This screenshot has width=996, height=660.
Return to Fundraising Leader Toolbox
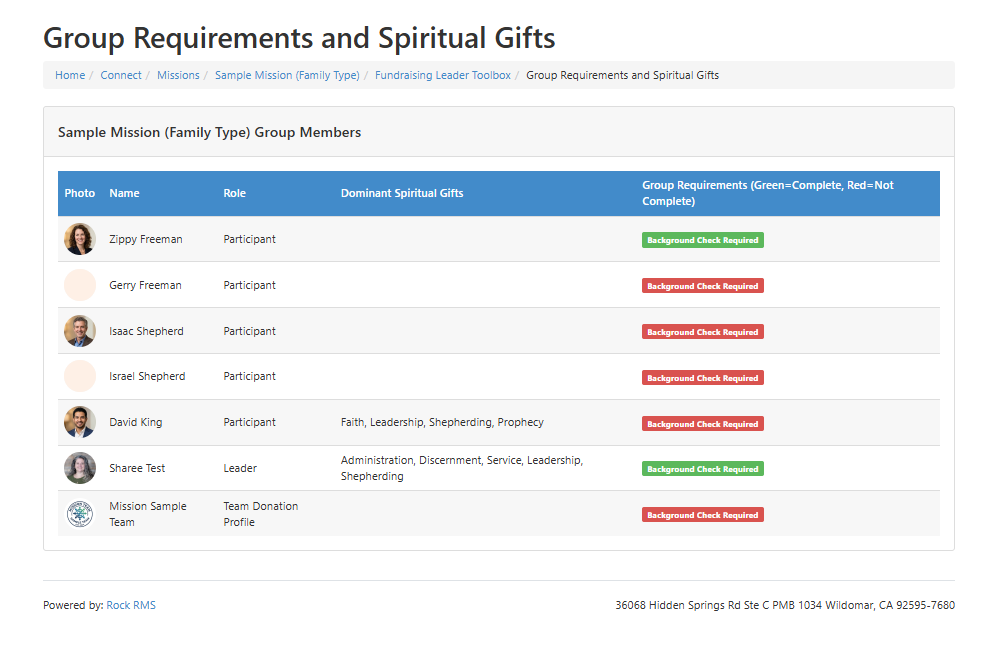[x=443, y=75]
